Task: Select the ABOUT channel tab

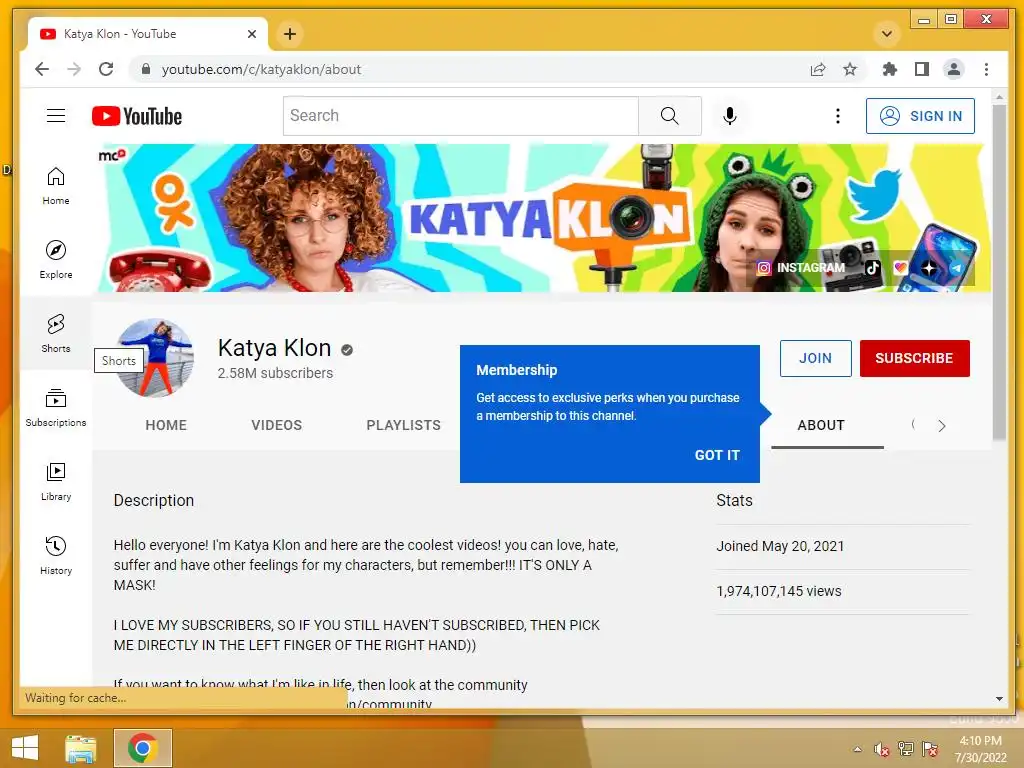Action: tap(821, 425)
